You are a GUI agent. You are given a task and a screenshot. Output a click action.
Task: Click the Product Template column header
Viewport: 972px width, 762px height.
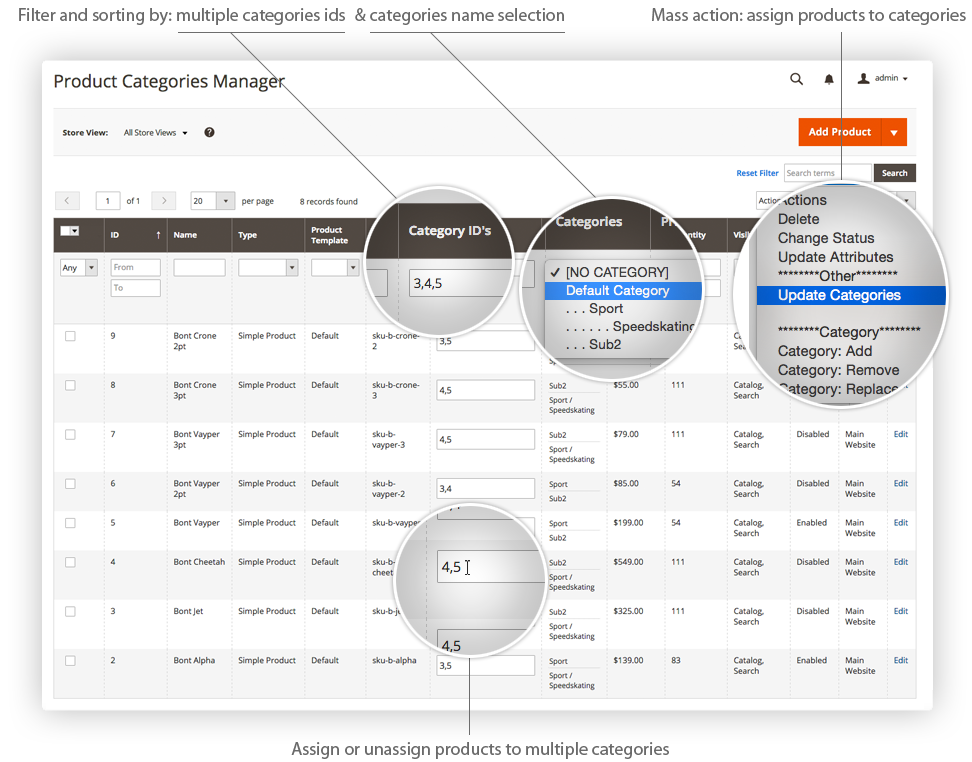[x=329, y=235]
